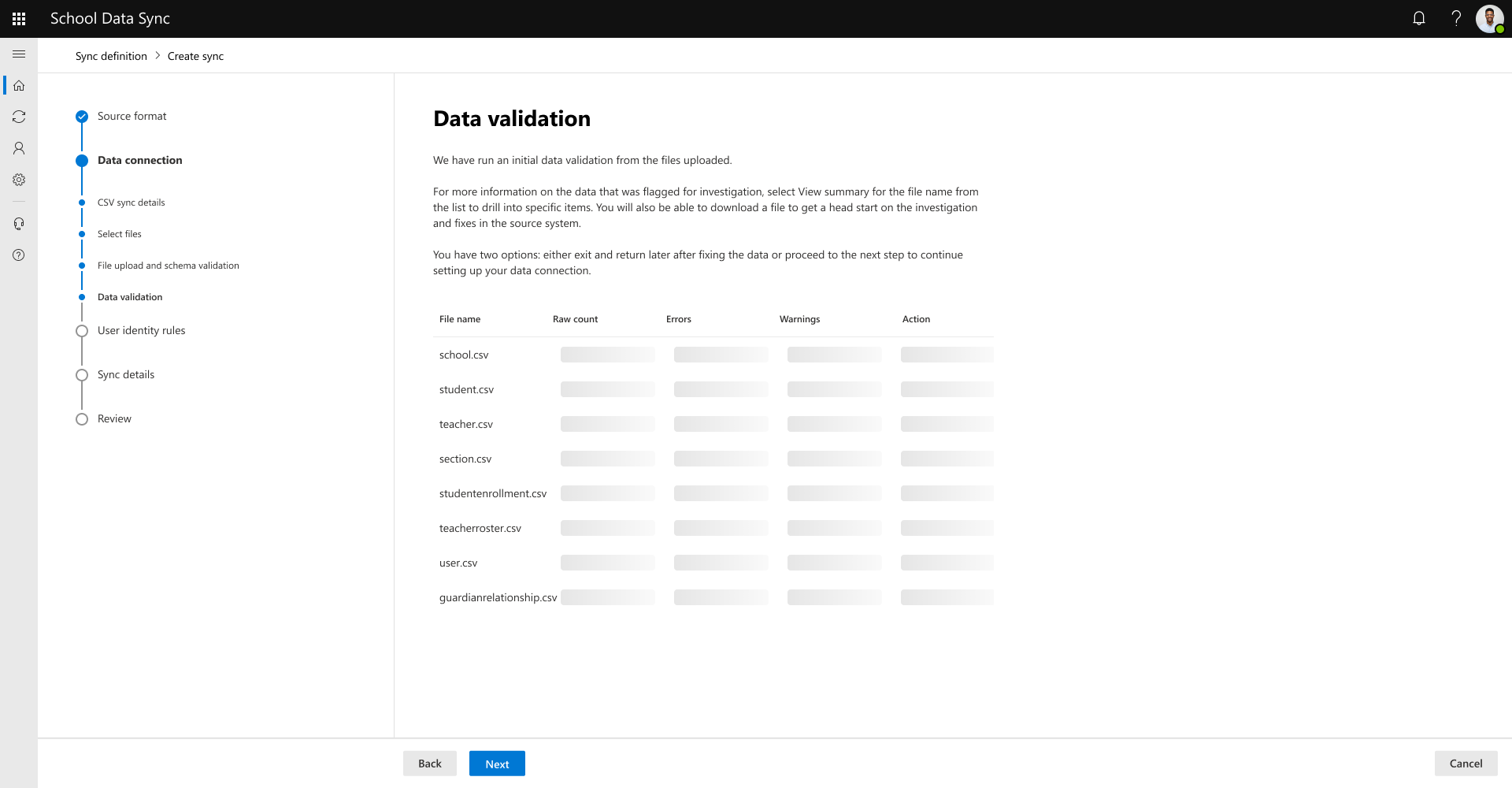
Task: Click the Action column header
Action: click(x=916, y=319)
